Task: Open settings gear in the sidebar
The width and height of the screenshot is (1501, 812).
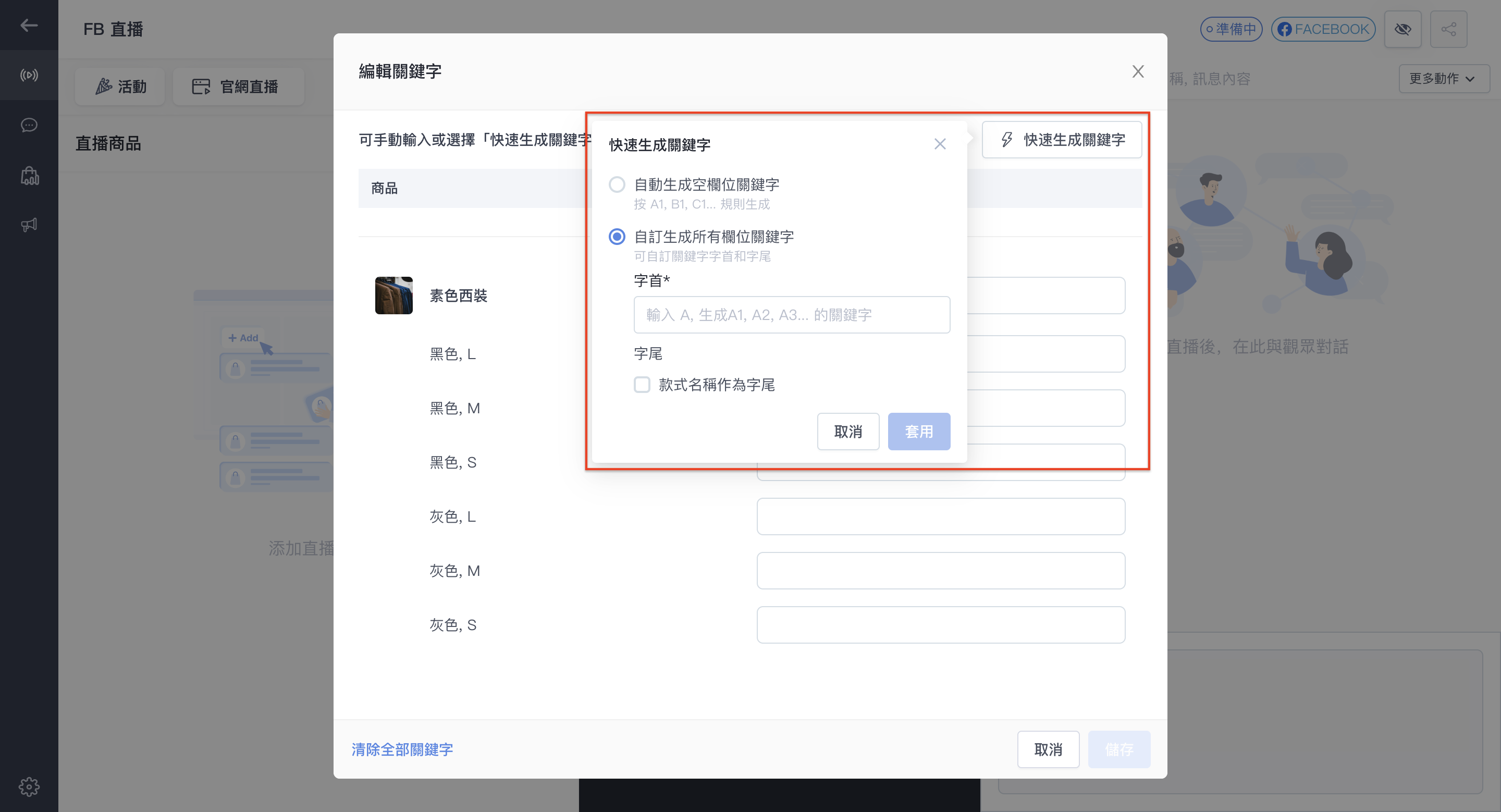Action: pos(29,787)
